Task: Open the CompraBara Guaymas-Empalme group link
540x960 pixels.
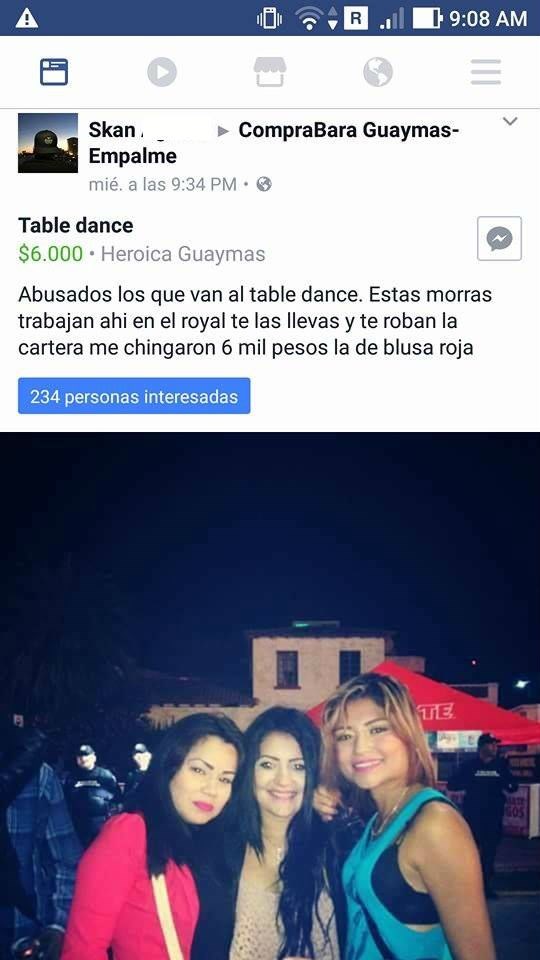Action: (274, 143)
